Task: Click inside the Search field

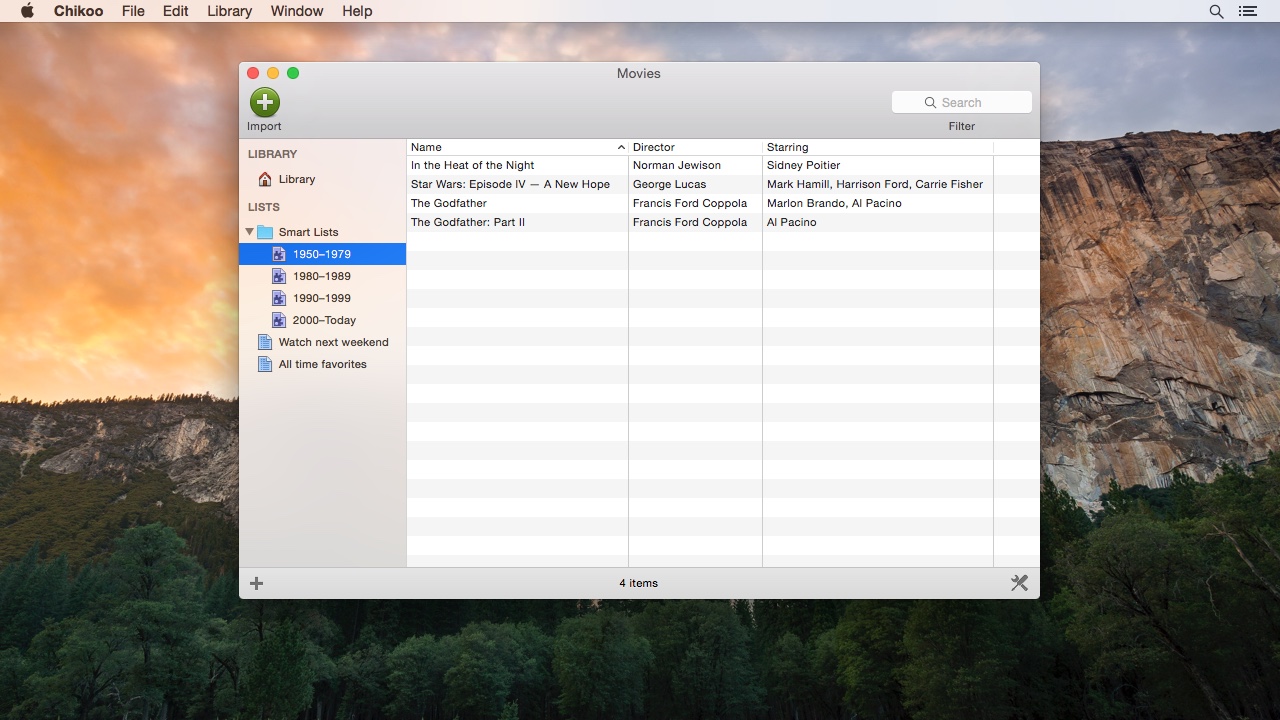Action: tap(960, 102)
